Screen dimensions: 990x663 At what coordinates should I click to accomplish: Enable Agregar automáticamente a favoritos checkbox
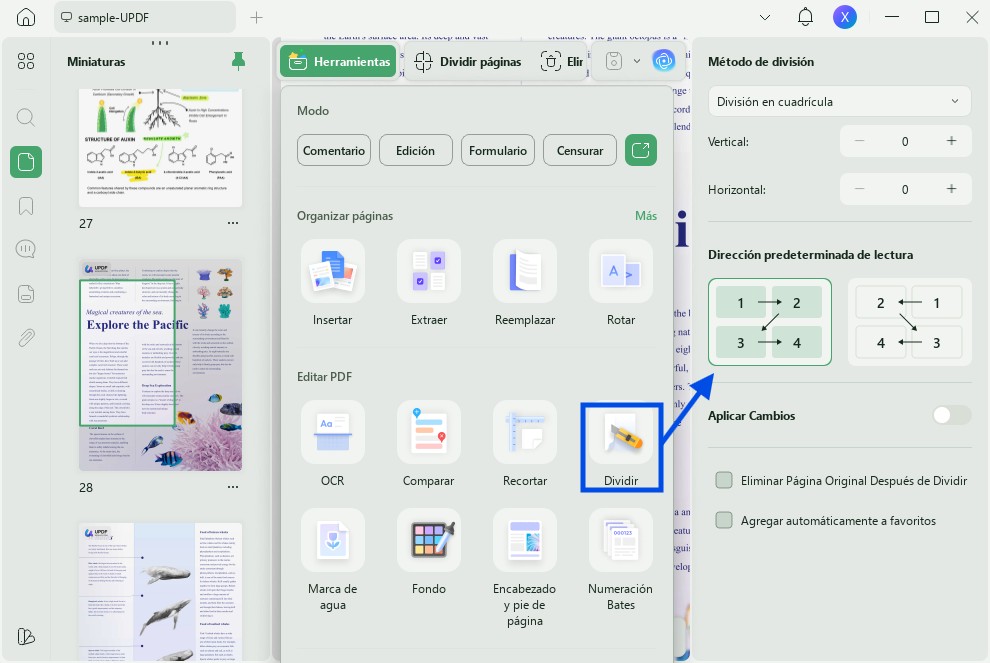(x=724, y=520)
